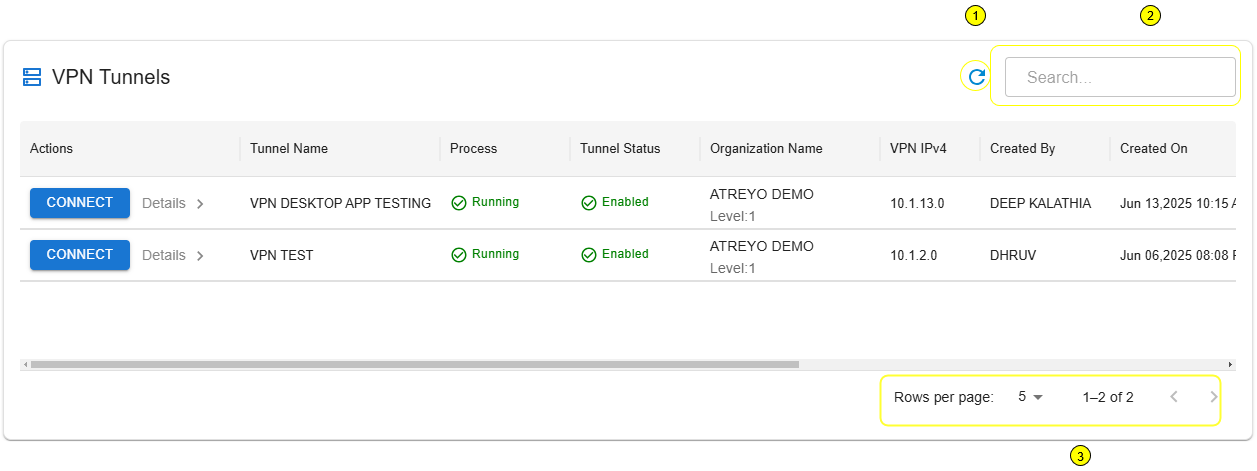Sort by Tunnel Status column header
The image size is (1257, 471).
[620, 149]
